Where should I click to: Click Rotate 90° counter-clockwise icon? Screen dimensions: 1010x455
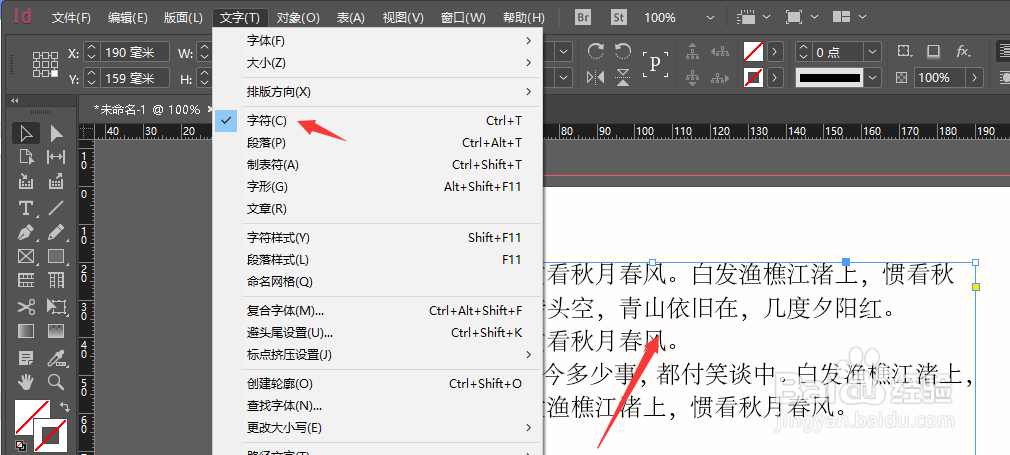(x=623, y=52)
